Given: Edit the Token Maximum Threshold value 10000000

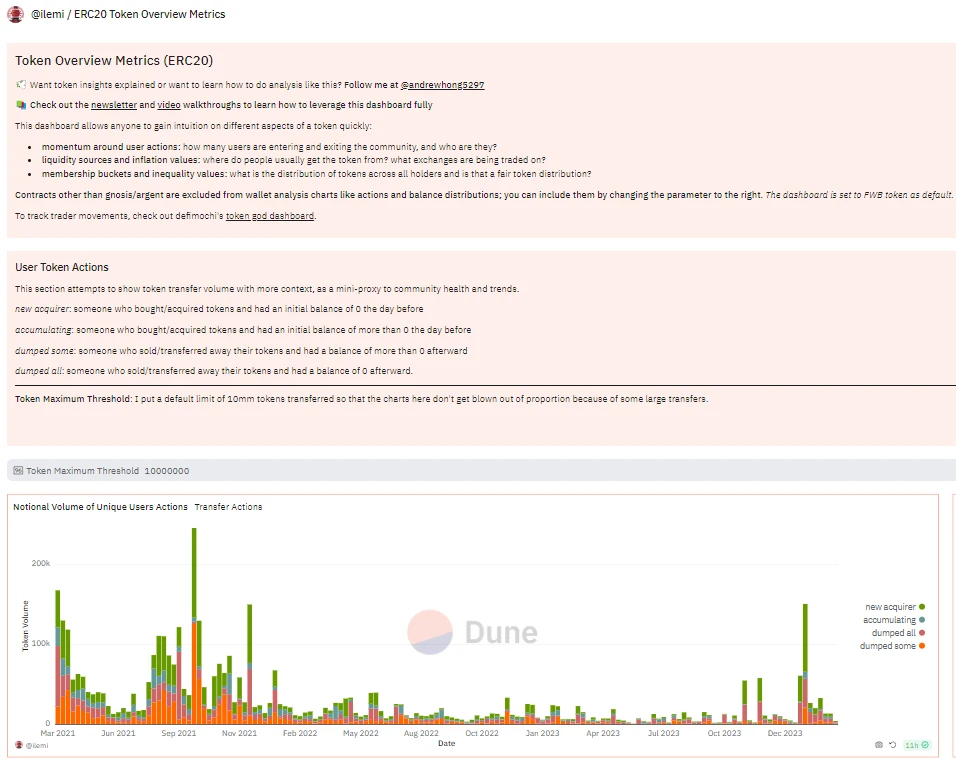Looking at the screenshot, I should pos(167,471).
